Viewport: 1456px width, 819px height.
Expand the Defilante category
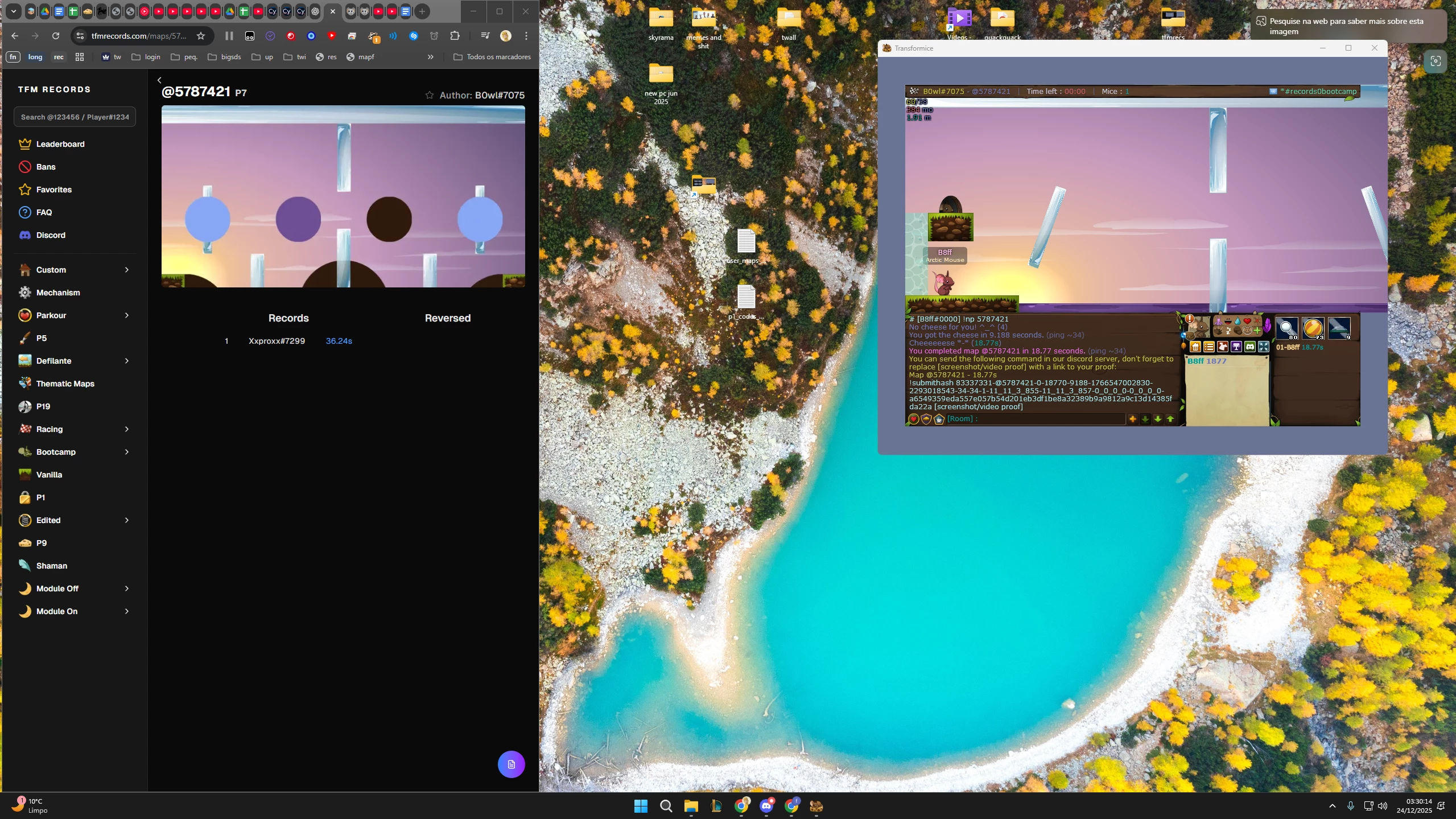point(75,361)
